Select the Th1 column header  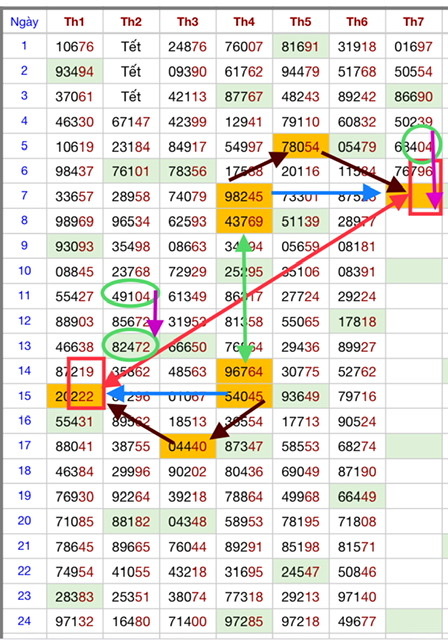point(74,22)
